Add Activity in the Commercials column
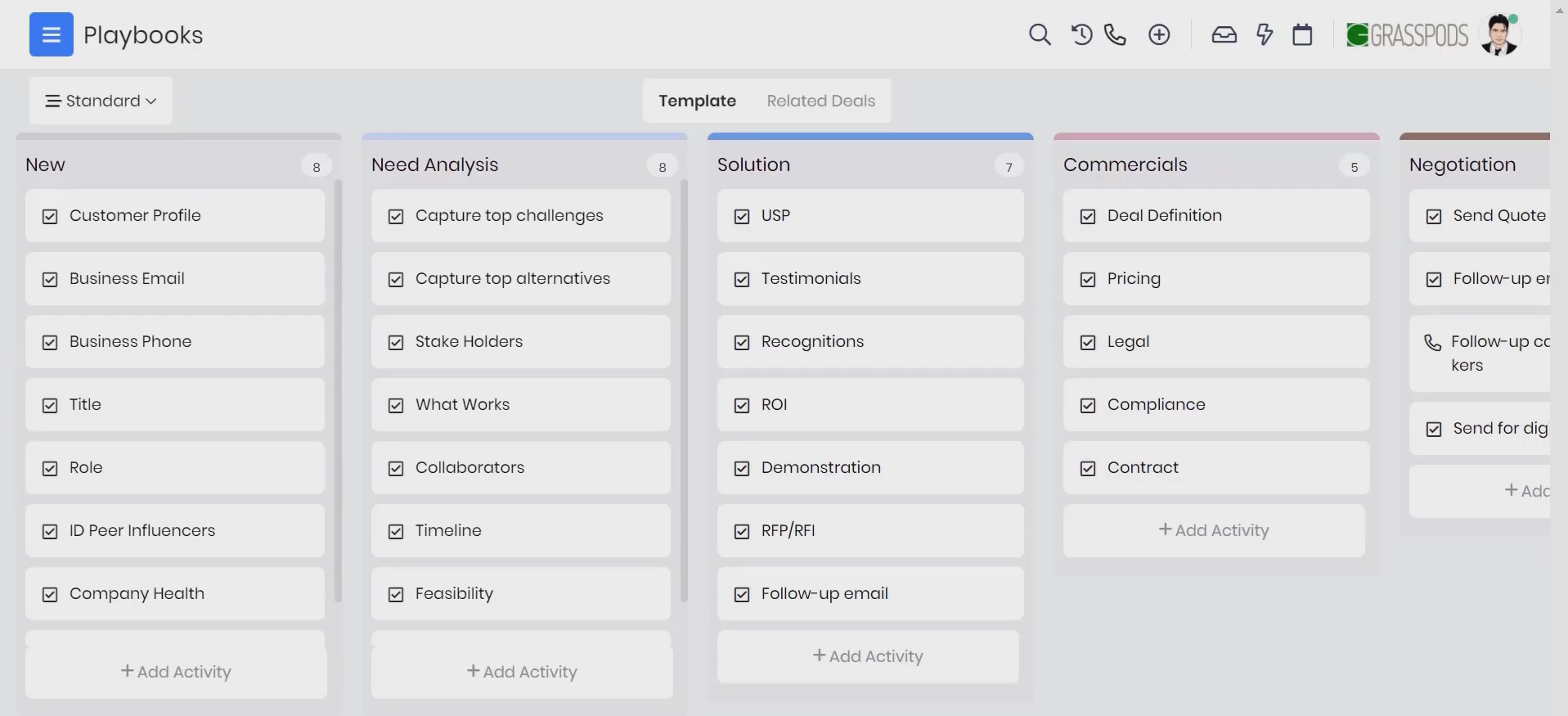Viewport: 1568px width, 716px height. (x=1214, y=530)
